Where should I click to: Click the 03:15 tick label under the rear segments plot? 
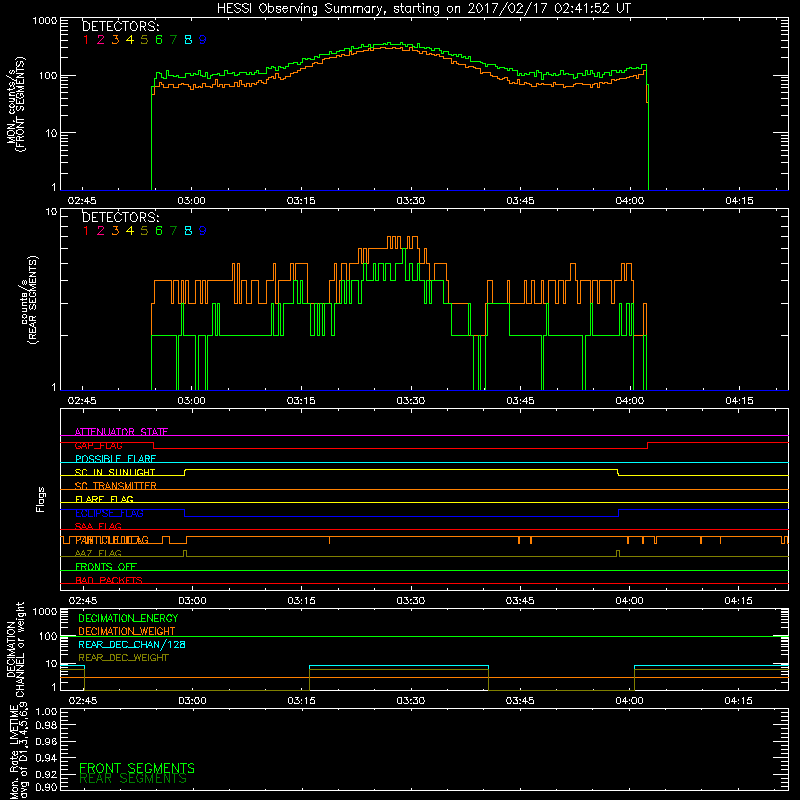pyautogui.click(x=301, y=401)
